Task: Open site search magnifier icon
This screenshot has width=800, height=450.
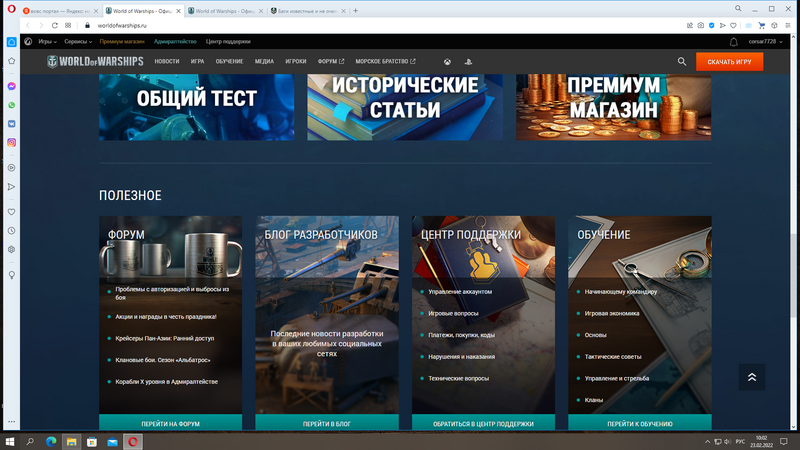Action: click(x=682, y=61)
